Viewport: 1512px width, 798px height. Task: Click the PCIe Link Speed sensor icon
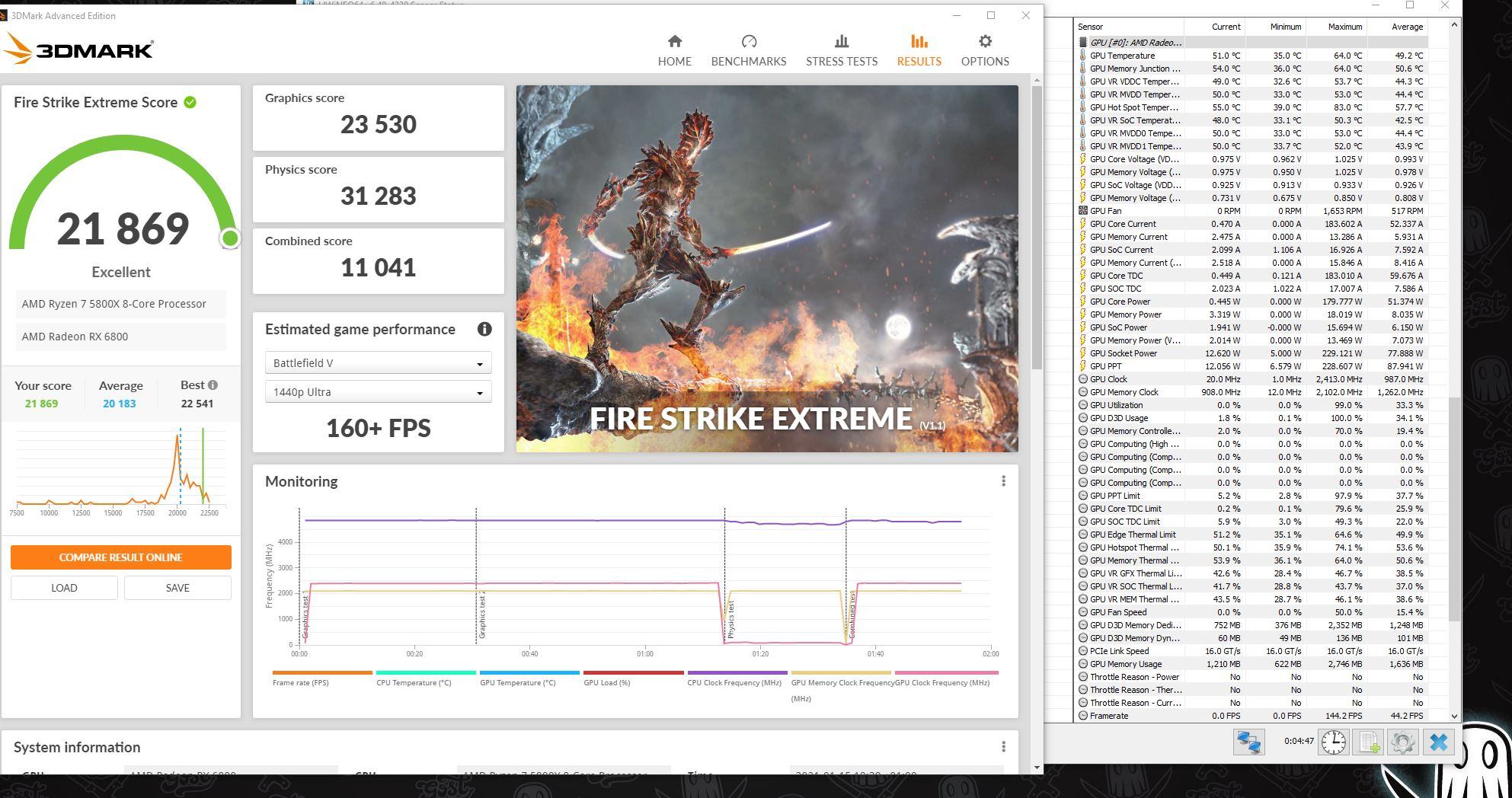pos(1082,651)
